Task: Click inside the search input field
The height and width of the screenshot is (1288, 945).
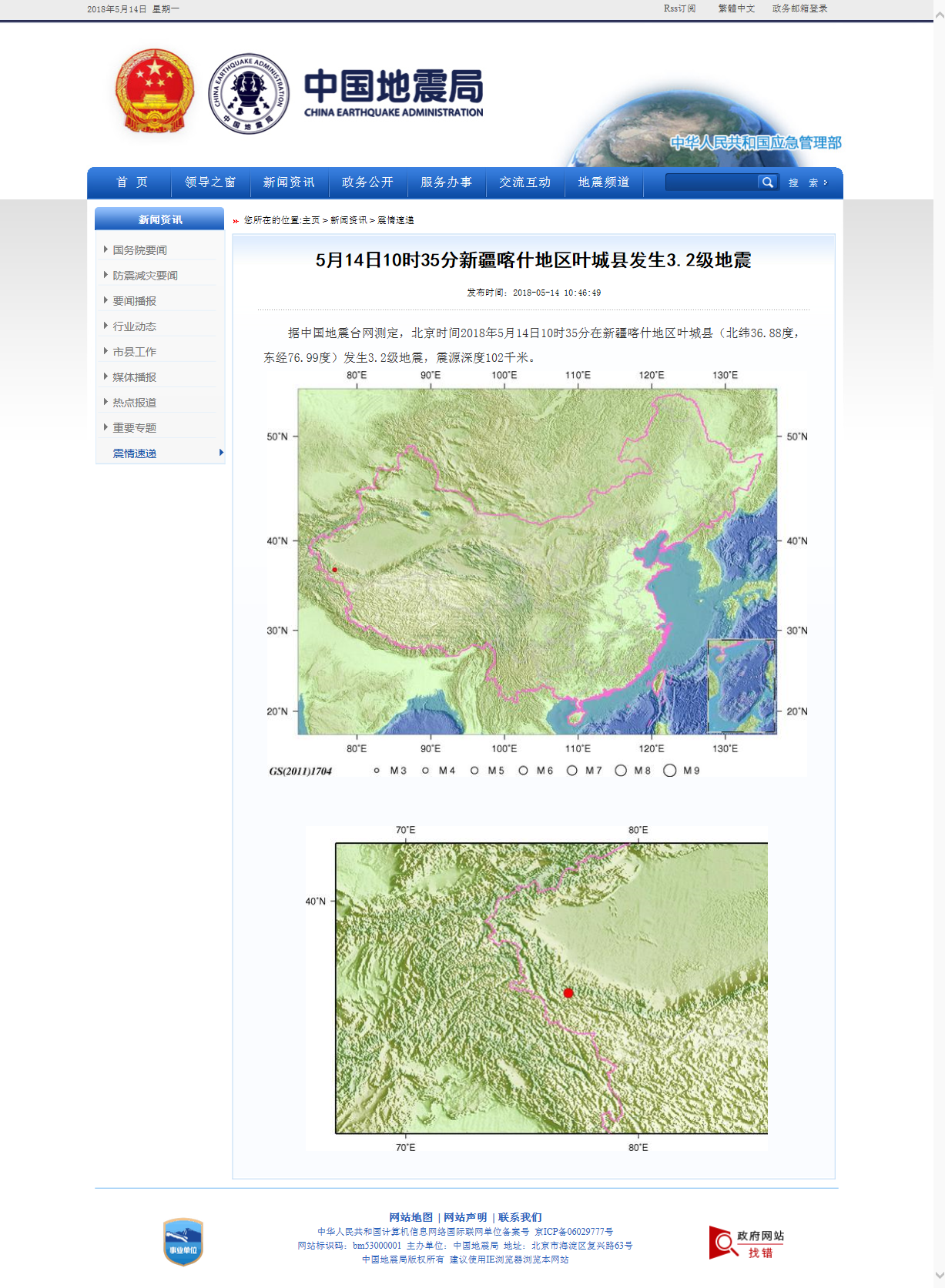Action: [712, 182]
